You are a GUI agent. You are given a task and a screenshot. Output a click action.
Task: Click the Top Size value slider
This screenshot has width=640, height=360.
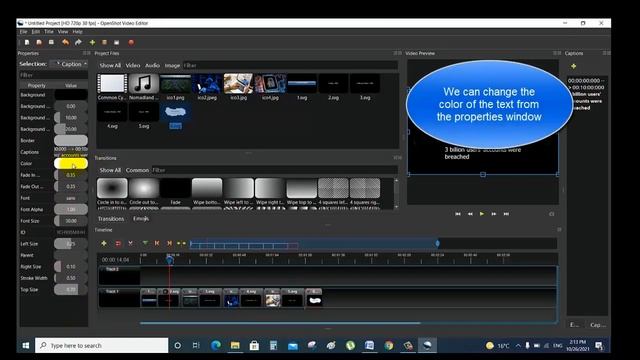[71, 289]
